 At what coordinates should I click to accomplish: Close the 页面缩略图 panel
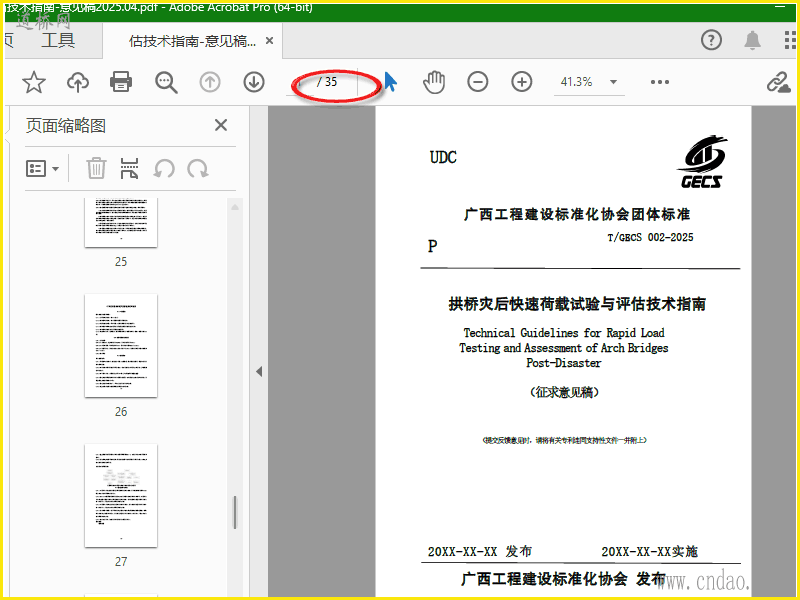(221, 125)
